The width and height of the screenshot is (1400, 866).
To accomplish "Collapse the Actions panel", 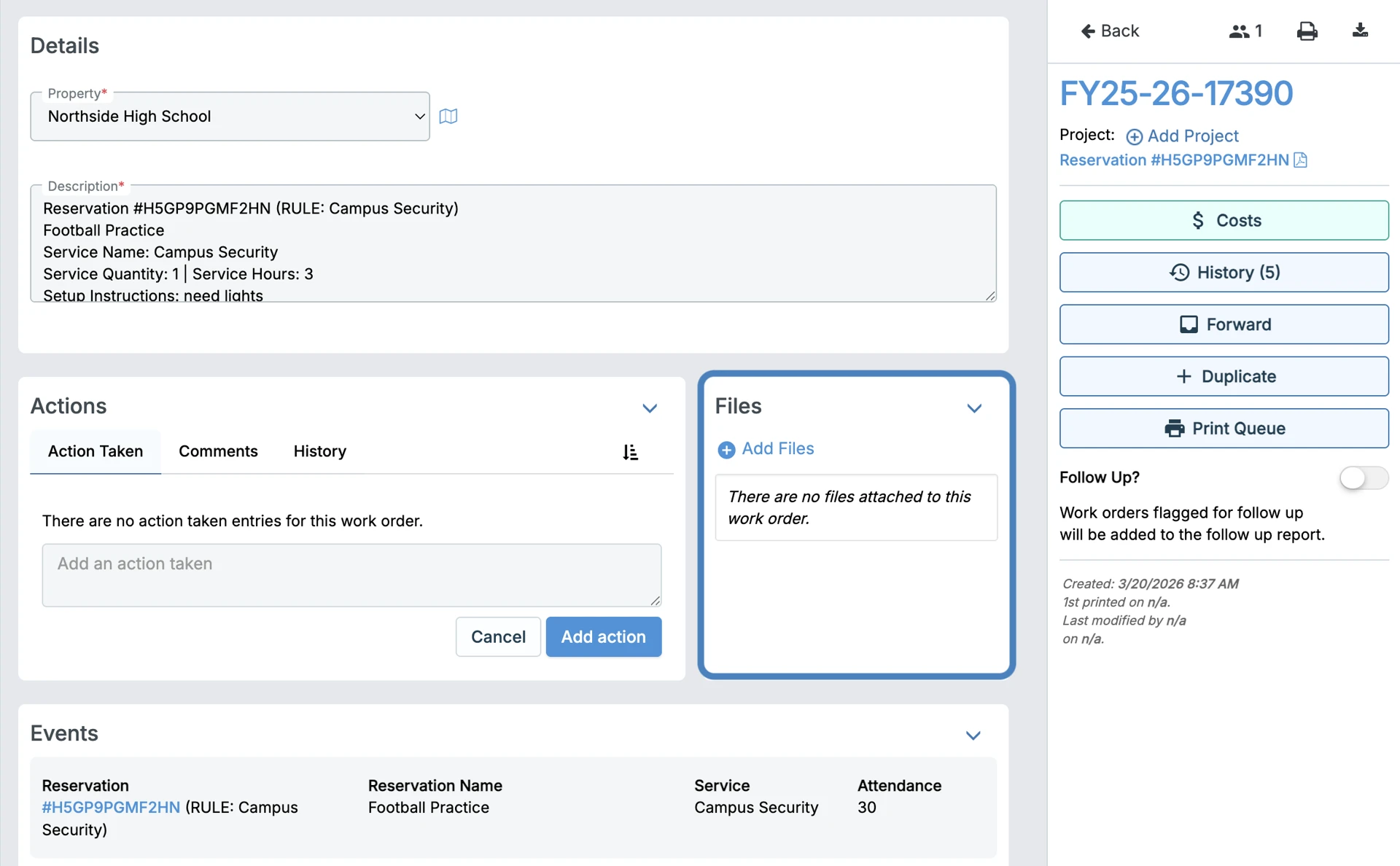I will click(650, 408).
